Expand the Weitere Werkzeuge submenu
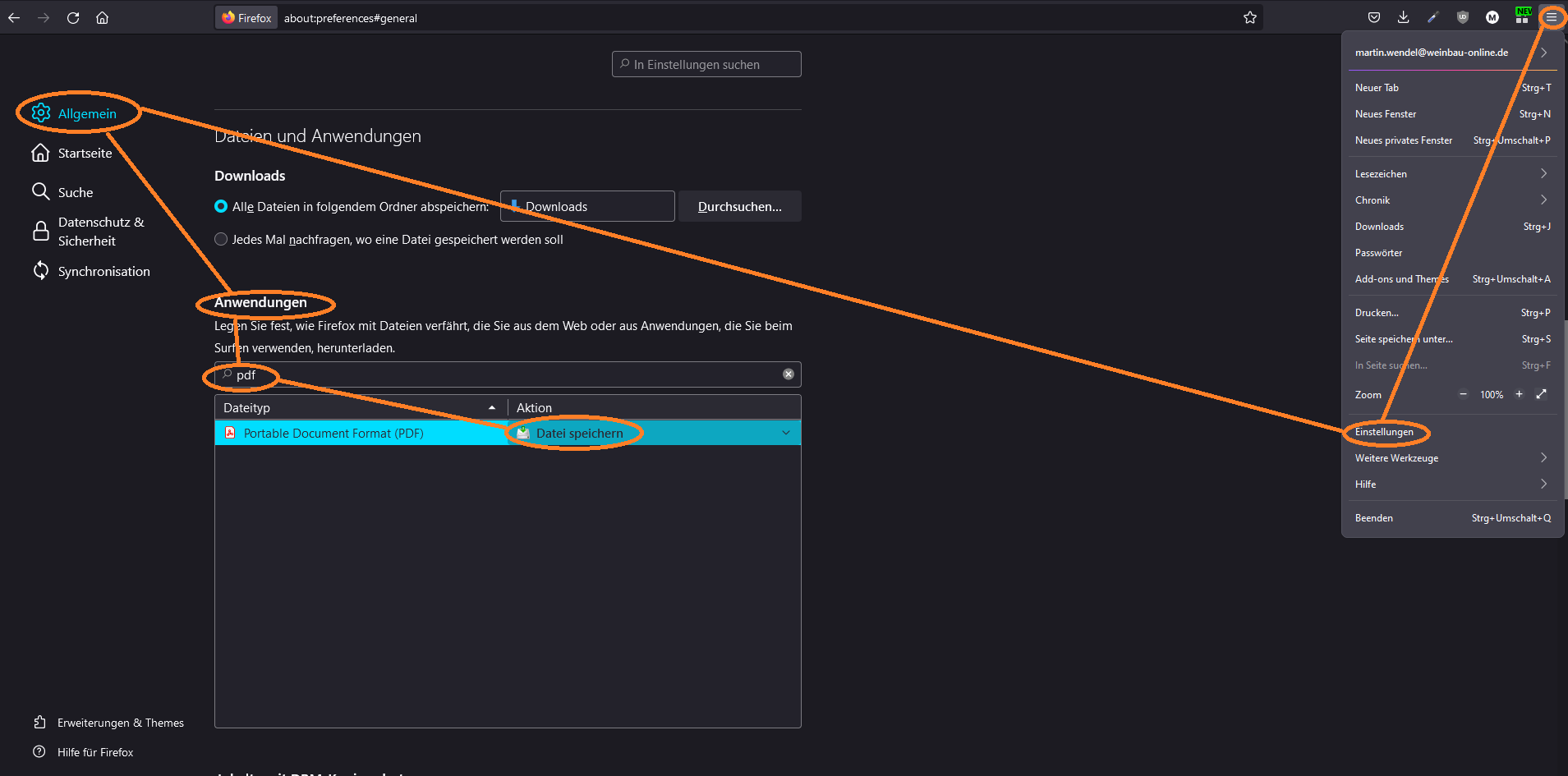1568x776 pixels. (x=1451, y=458)
